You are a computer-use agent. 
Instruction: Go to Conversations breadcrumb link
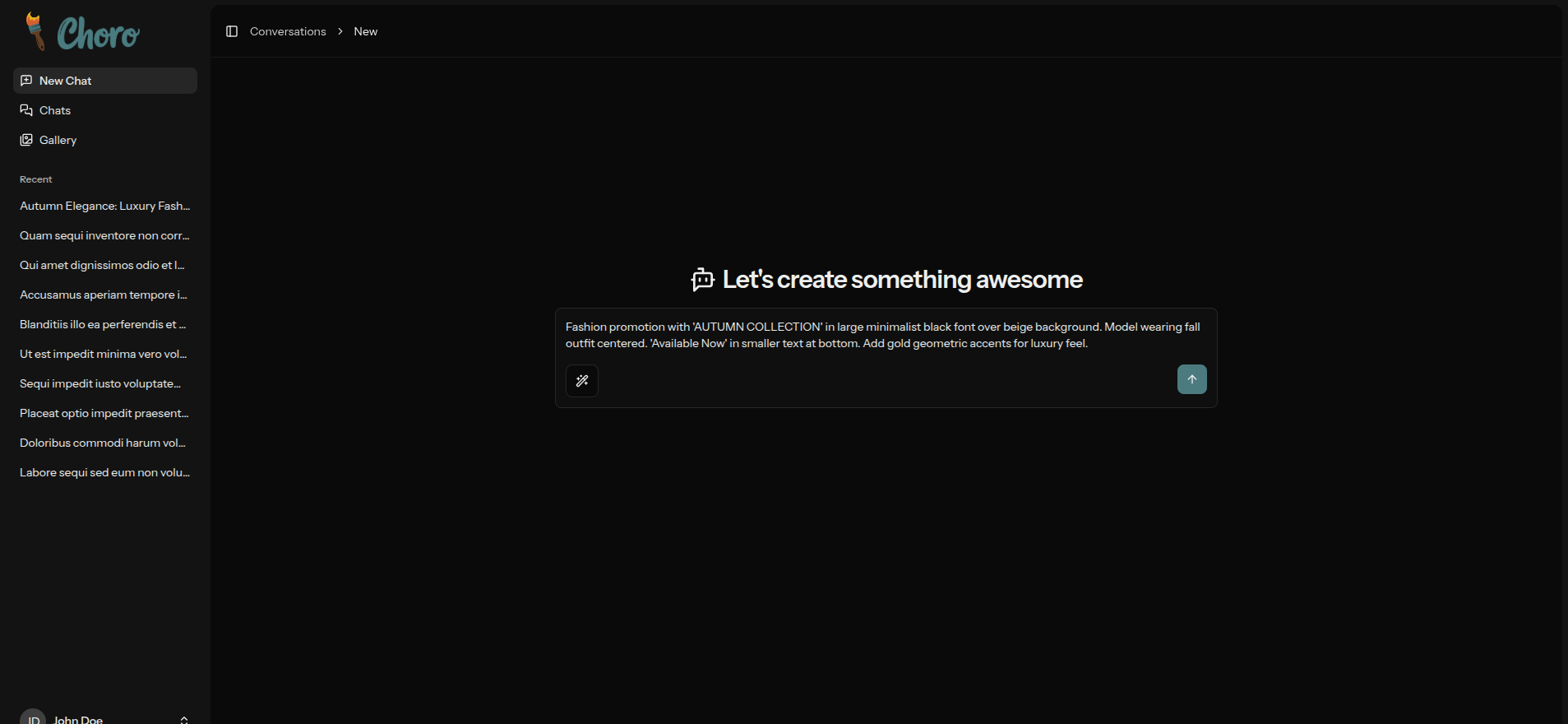click(288, 31)
